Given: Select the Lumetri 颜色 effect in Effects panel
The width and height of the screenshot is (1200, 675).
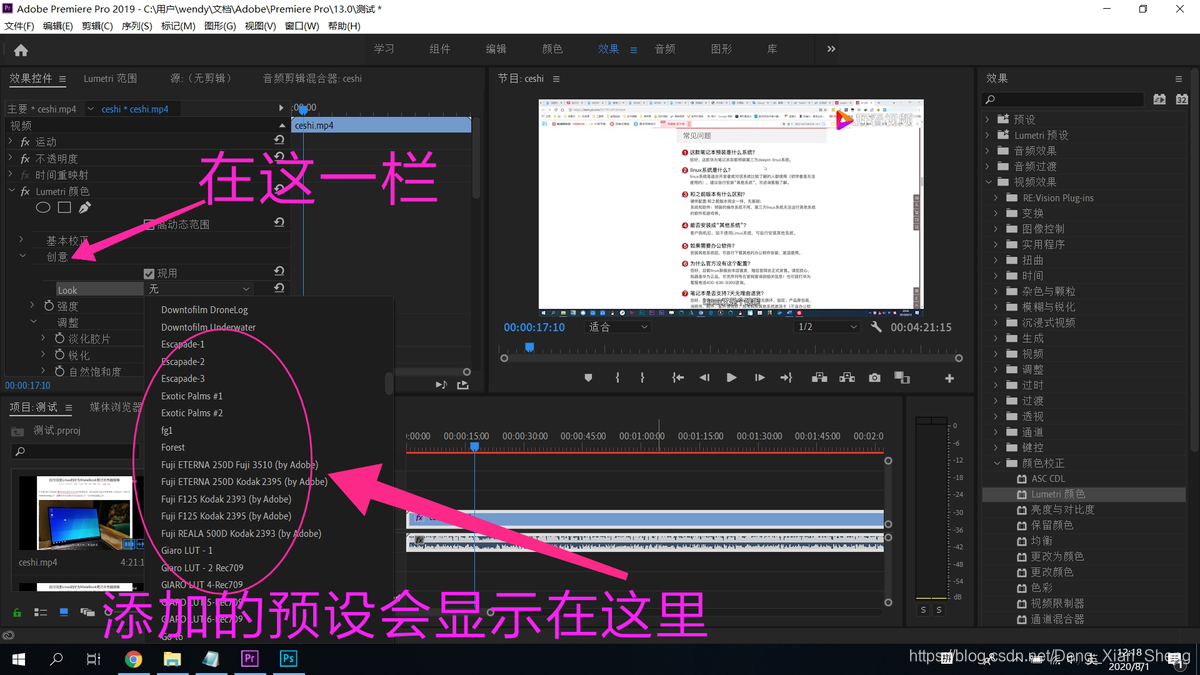Looking at the screenshot, I should coord(1058,494).
